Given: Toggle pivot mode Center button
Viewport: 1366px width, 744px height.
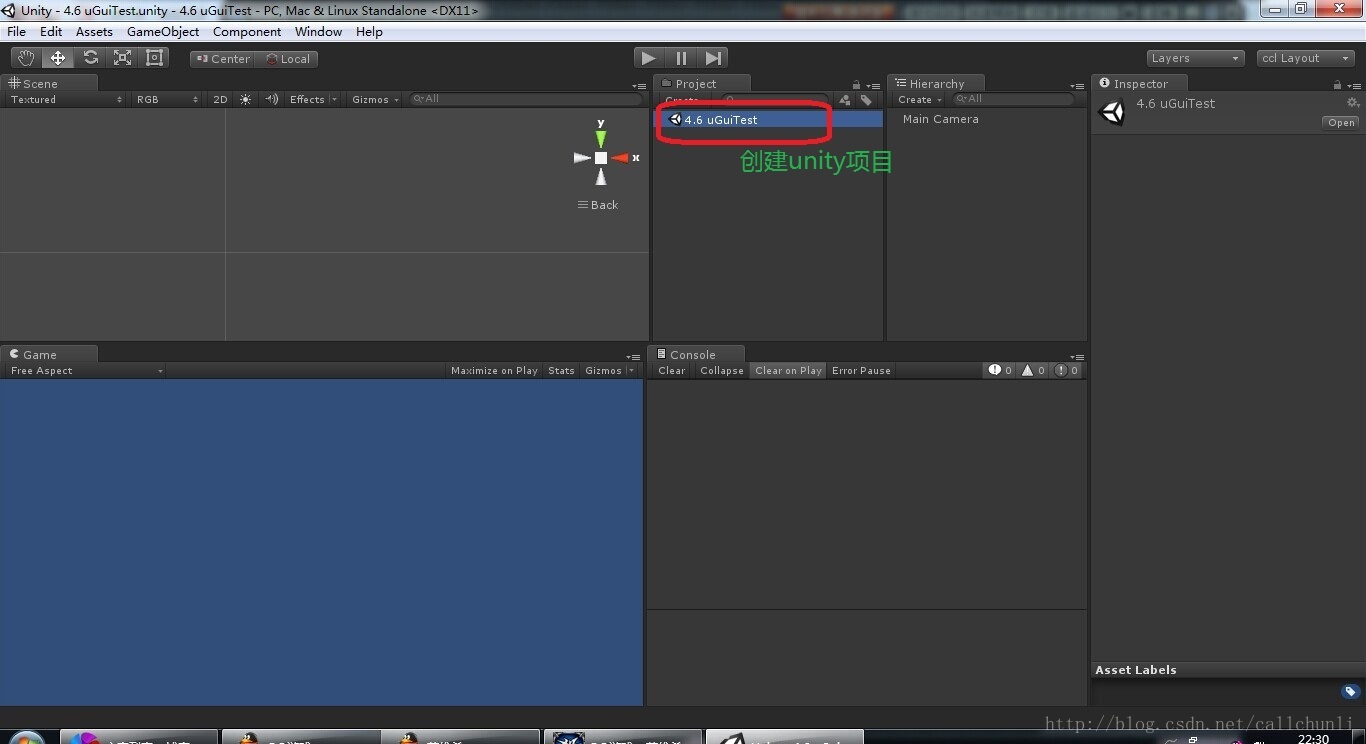Looking at the screenshot, I should click(x=222, y=59).
